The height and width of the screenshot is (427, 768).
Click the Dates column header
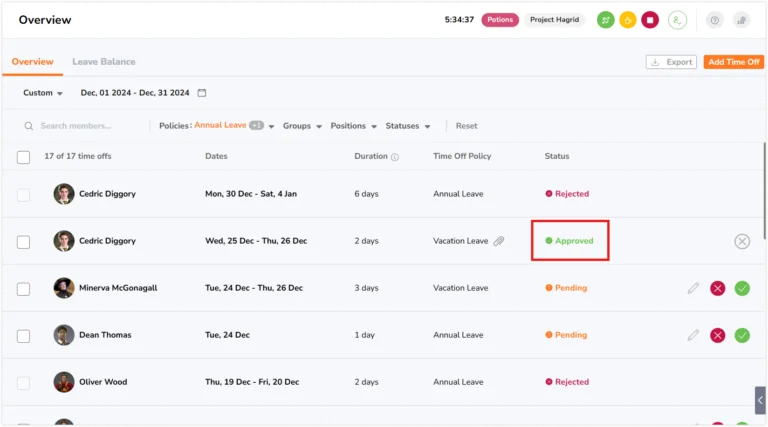216,156
